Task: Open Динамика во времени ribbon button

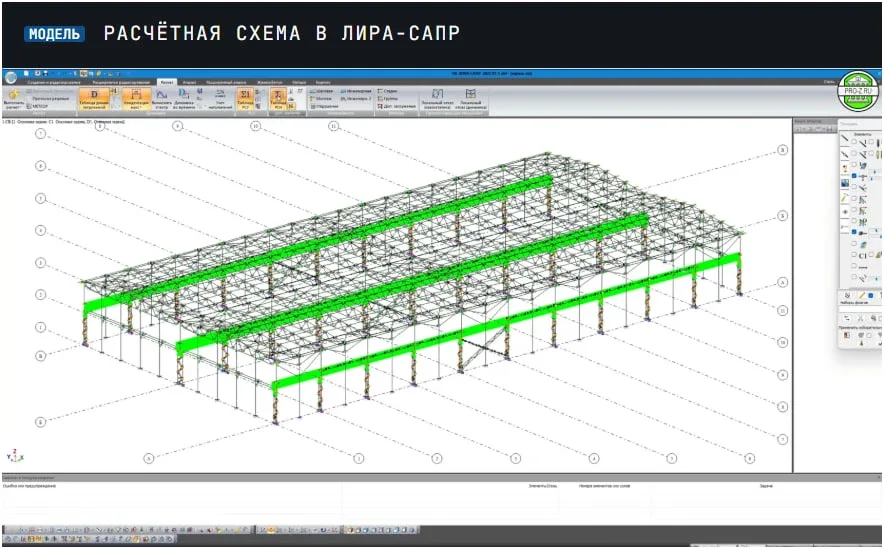Action: [184, 99]
